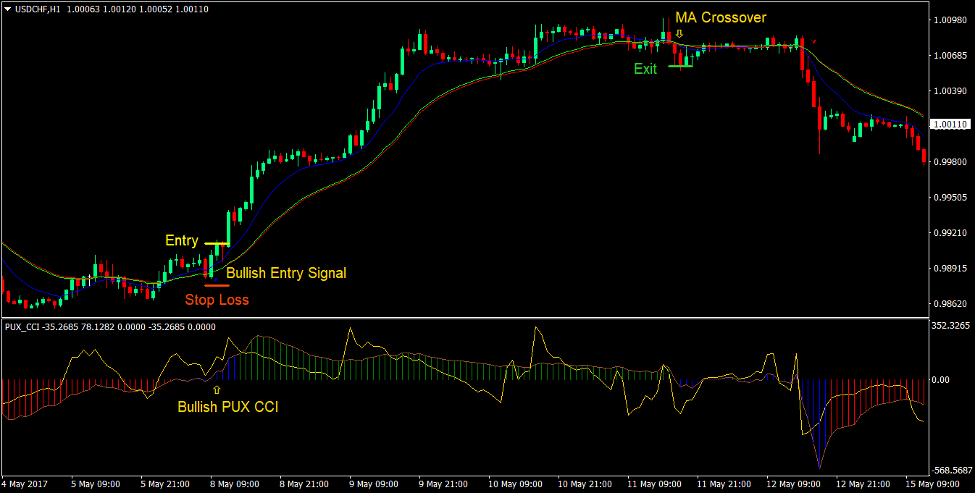977x493 pixels.
Task: Click the Bullish PUX CCI label
Action: 227,407
